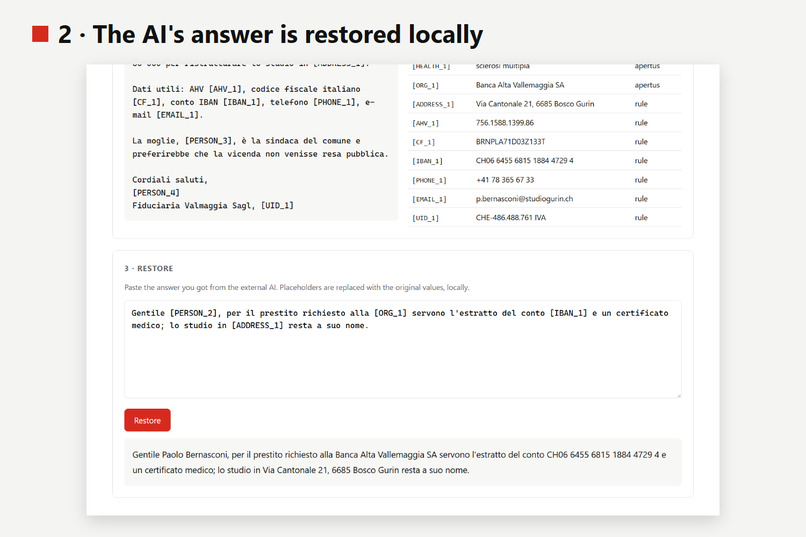Select [ADDRESS_1] placeholder table cell
The height and width of the screenshot is (537, 806).
[433, 104]
